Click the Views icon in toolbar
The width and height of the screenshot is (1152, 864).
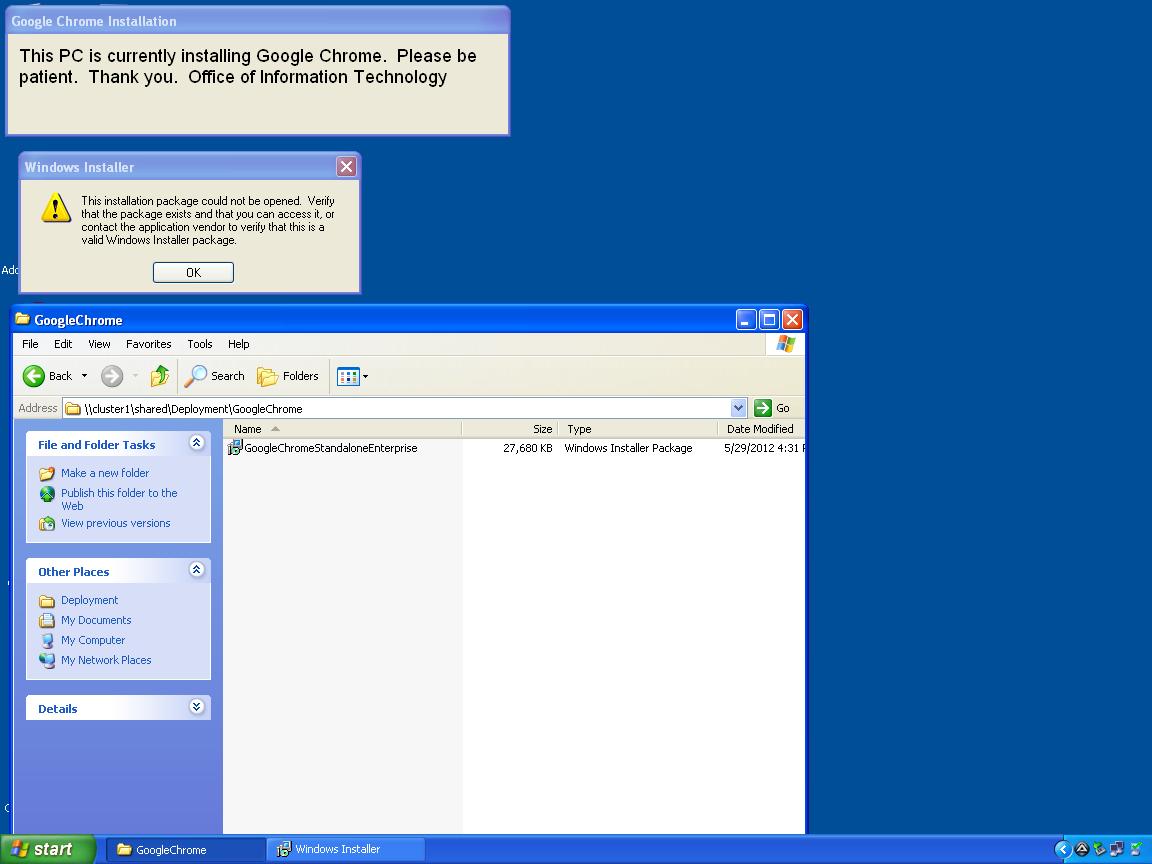pyautogui.click(x=348, y=376)
